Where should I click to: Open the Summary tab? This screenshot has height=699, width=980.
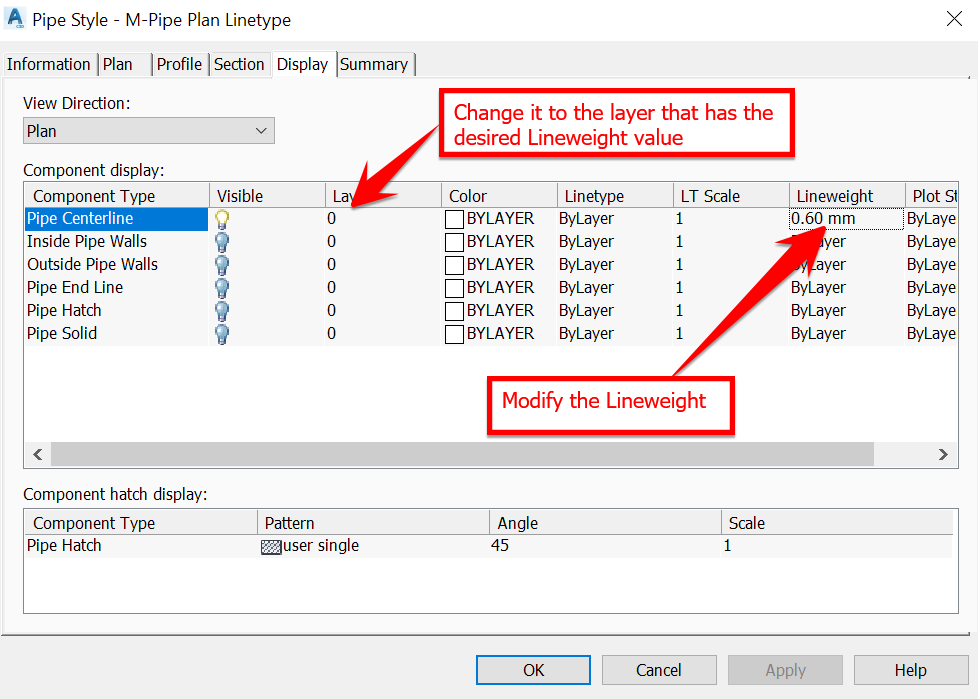point(374,63)
